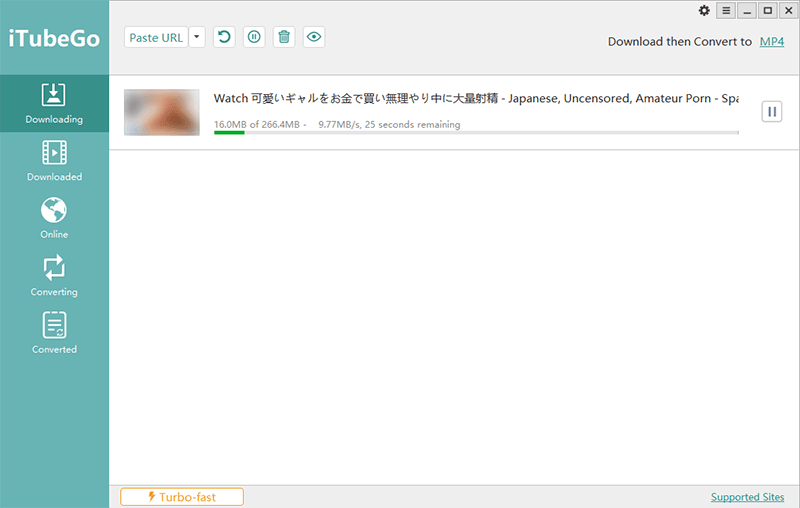Open settings with the gear icon

pos(704,11)
